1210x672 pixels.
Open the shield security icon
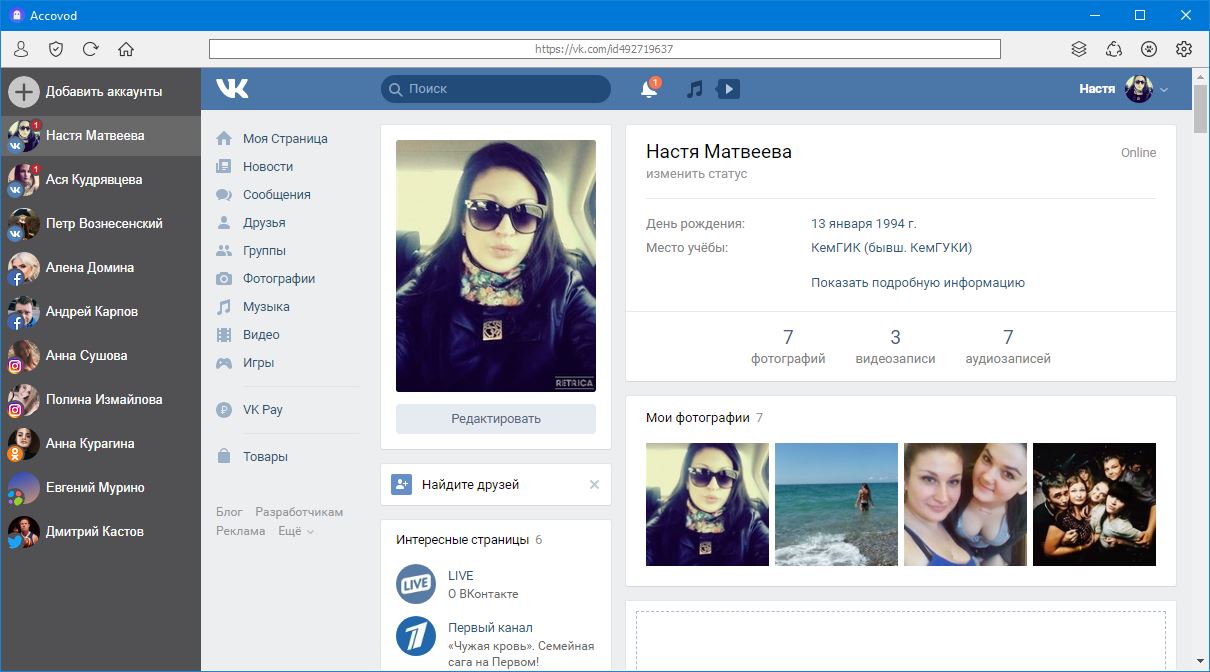click(56, 49)
